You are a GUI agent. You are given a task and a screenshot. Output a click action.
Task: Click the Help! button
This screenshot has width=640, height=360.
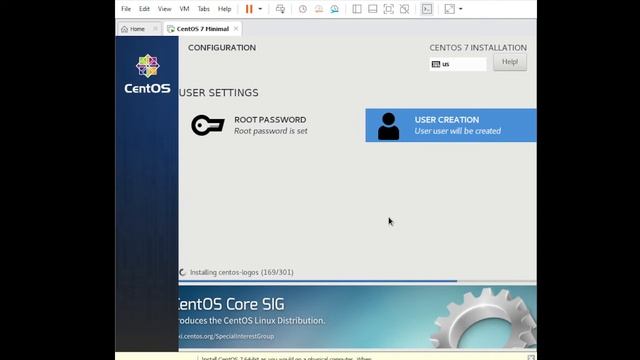coord(510,62)
